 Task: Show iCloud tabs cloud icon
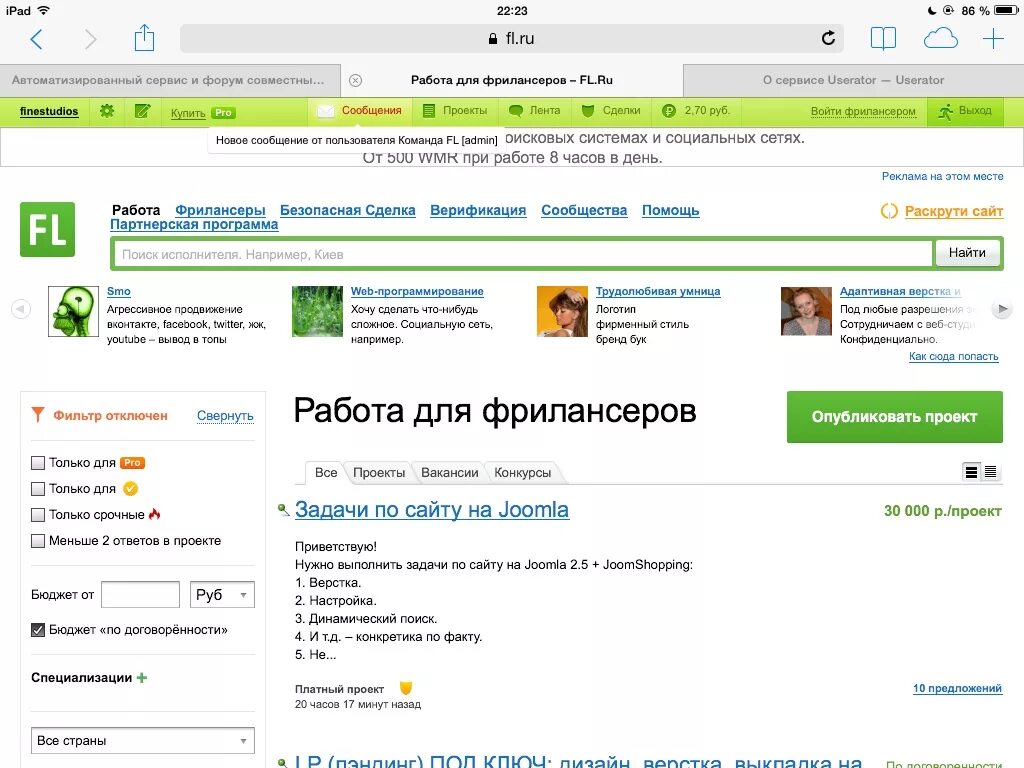coord(940,39)
